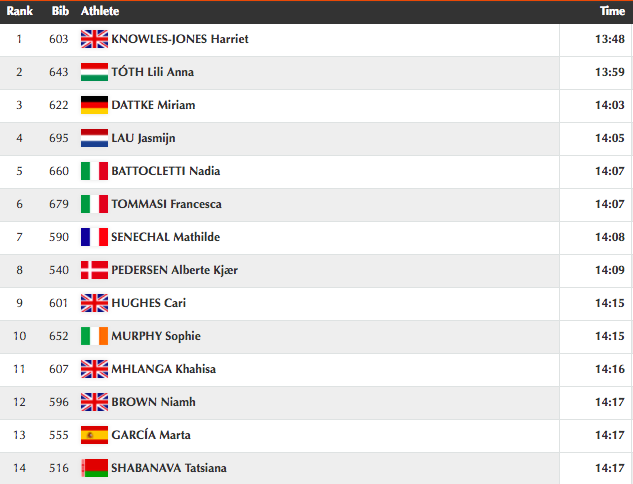This screenshot has height=484, width=633.
Task: Click the Athlete column header
Action: pyautogui.click(x=100, y=11)
